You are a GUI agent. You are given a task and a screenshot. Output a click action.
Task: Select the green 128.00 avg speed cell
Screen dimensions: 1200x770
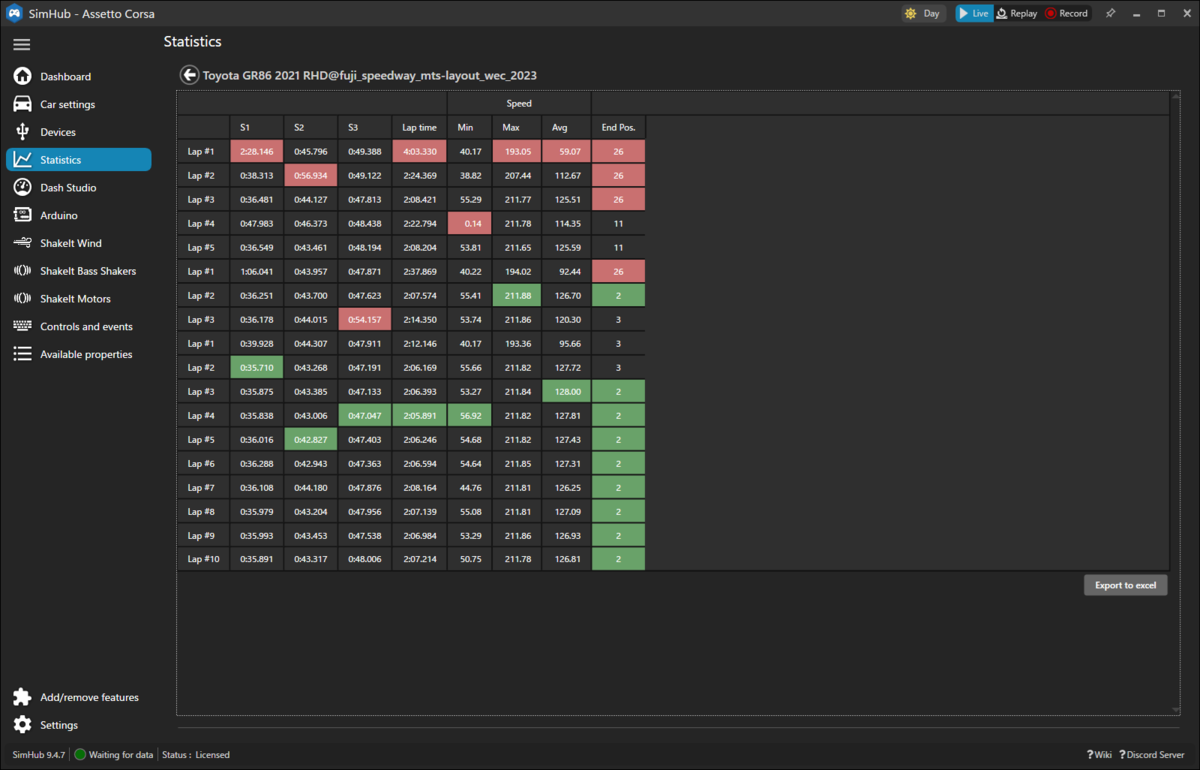tap(567, 391)
